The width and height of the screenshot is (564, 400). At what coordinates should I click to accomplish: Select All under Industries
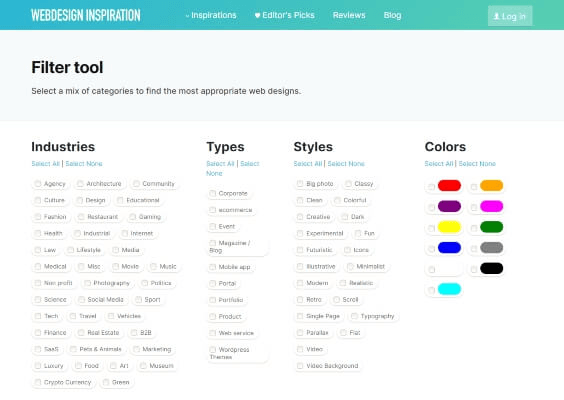[46, 164]
